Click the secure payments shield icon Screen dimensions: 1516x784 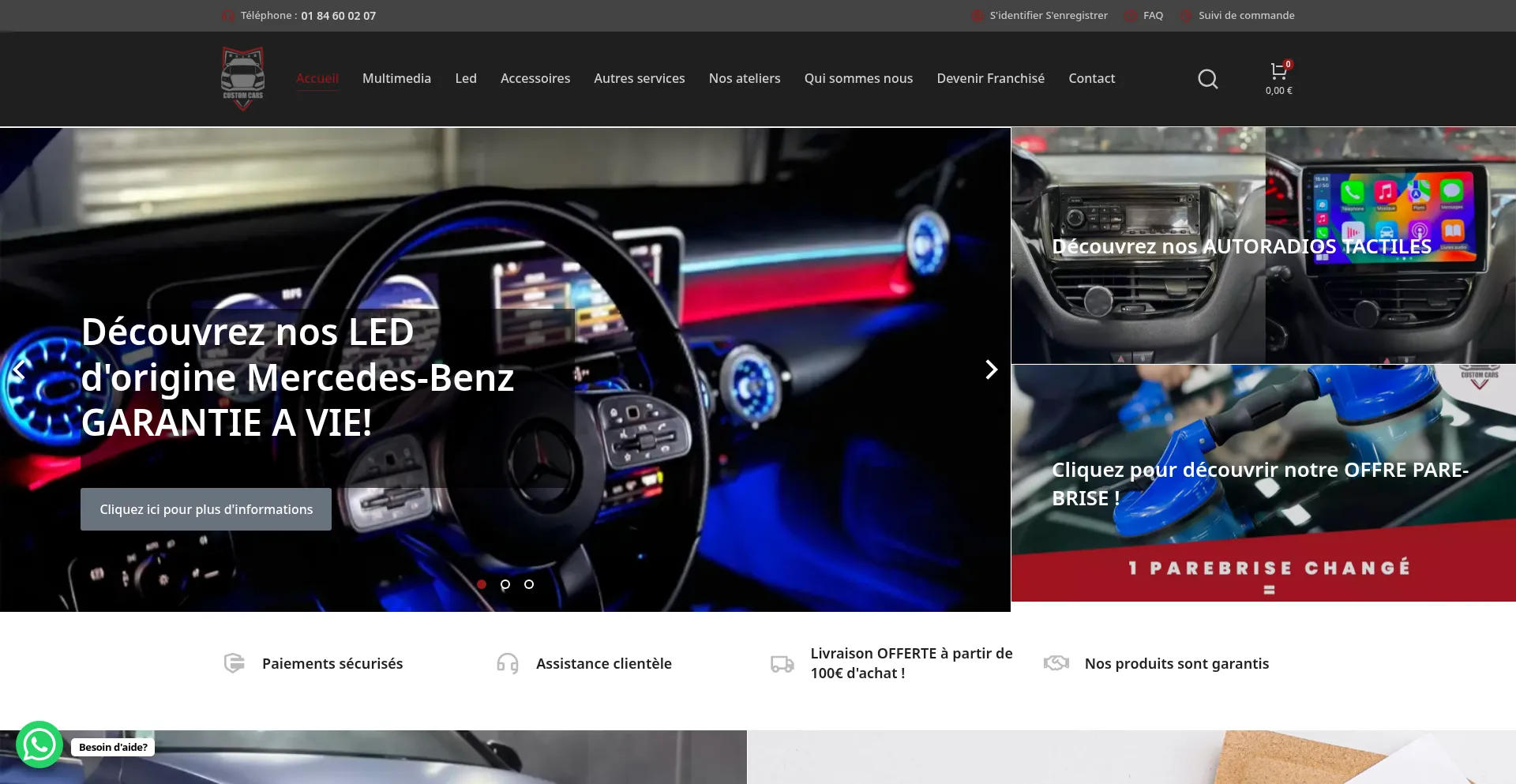pos(235,663)
